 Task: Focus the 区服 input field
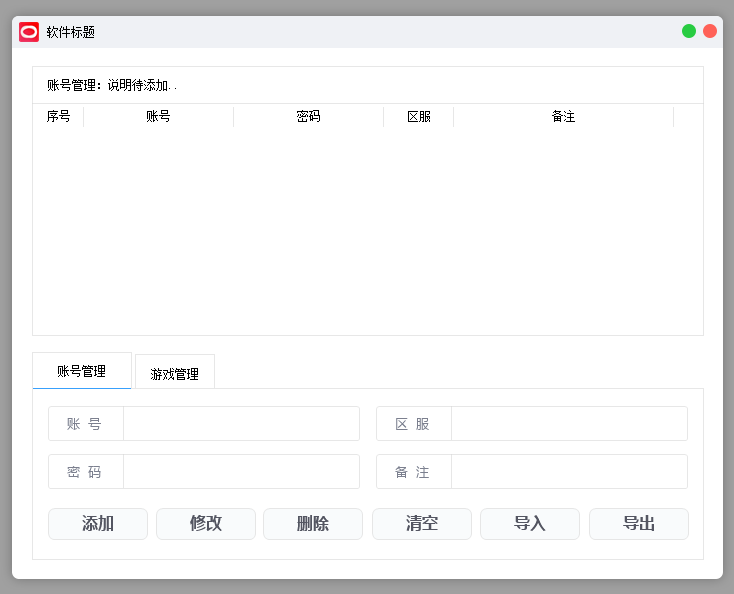(x=569, y=424)
